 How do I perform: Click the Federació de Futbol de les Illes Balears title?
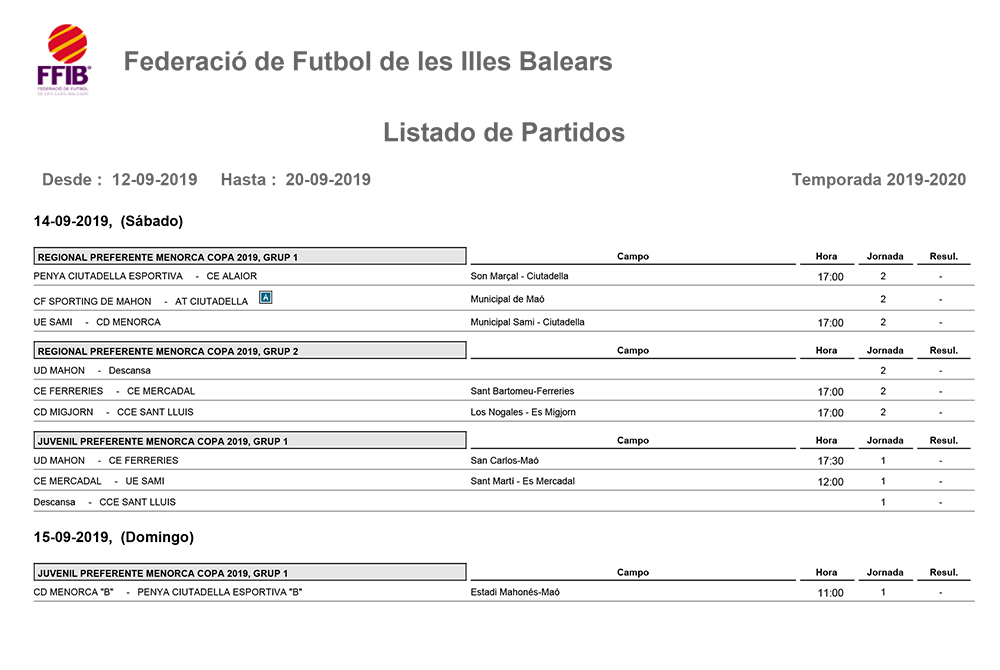pyautogui.click(x=368, y=62)
